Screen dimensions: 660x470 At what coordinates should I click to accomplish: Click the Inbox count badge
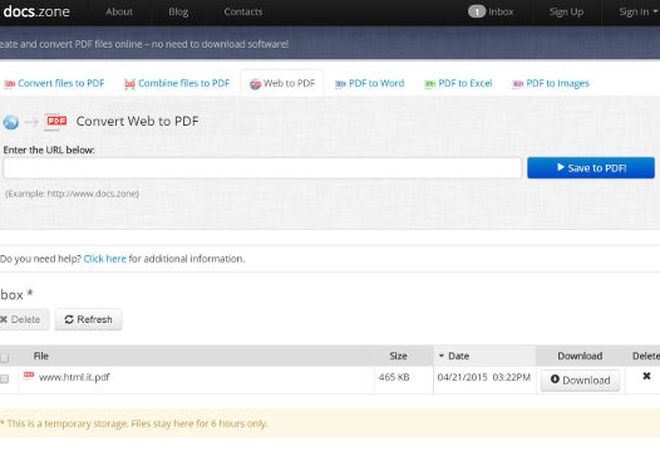tap(477, 12)
